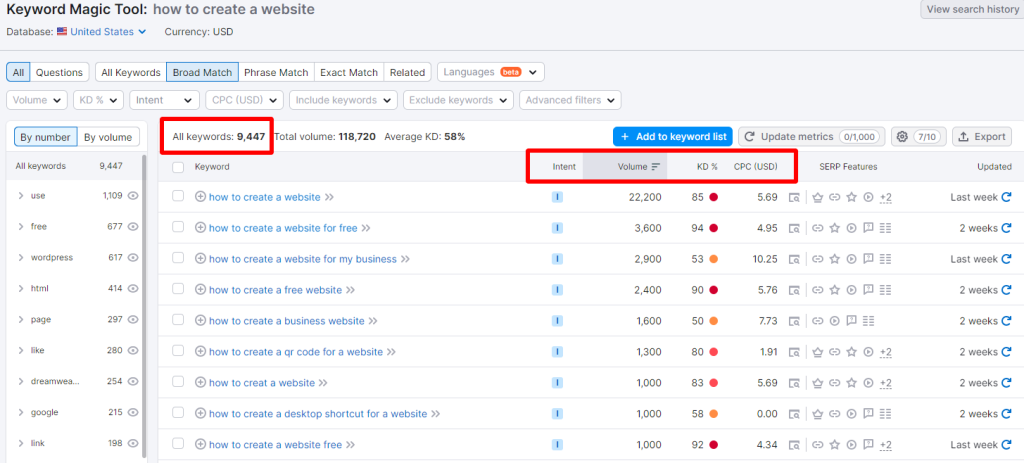Click featured snippet crown icon in first keyword row
This screenshot has height=463, width=1024.
point(817,197)
